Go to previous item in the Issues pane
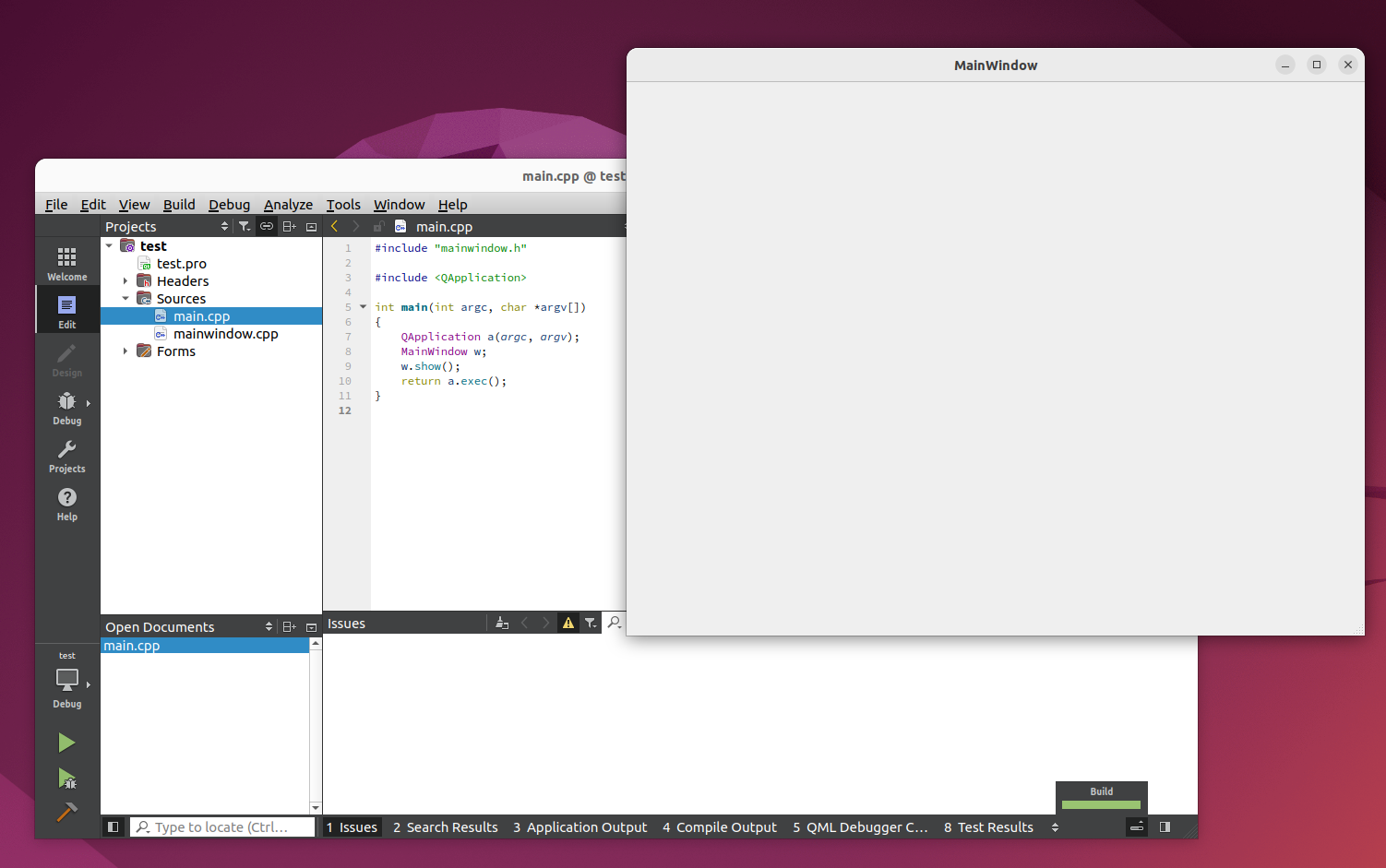 coord(524,623)
